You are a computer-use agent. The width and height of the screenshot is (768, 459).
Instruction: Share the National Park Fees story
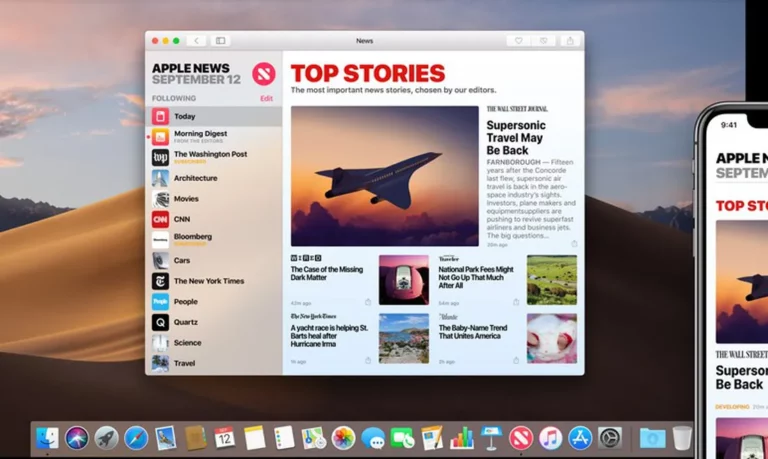coord(516,302)
